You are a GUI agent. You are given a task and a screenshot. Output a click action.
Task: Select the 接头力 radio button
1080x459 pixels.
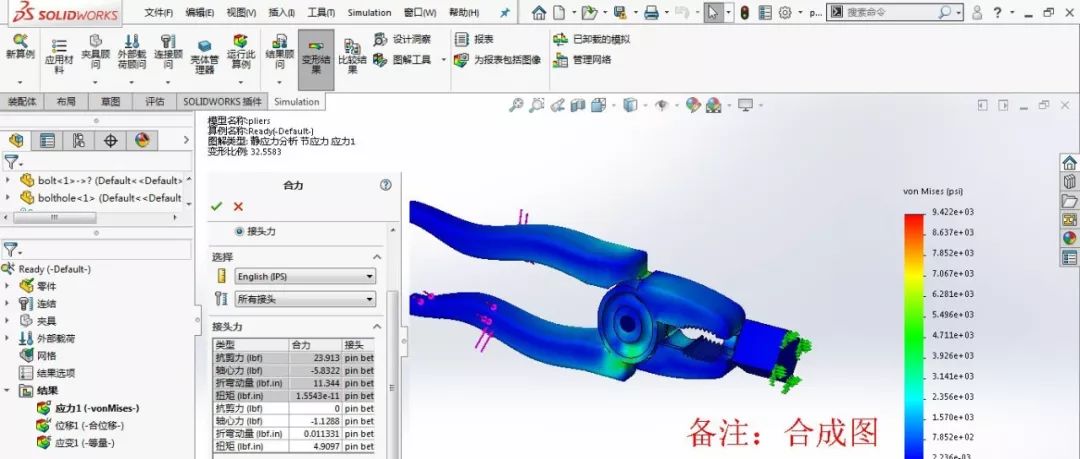[239, 231]
